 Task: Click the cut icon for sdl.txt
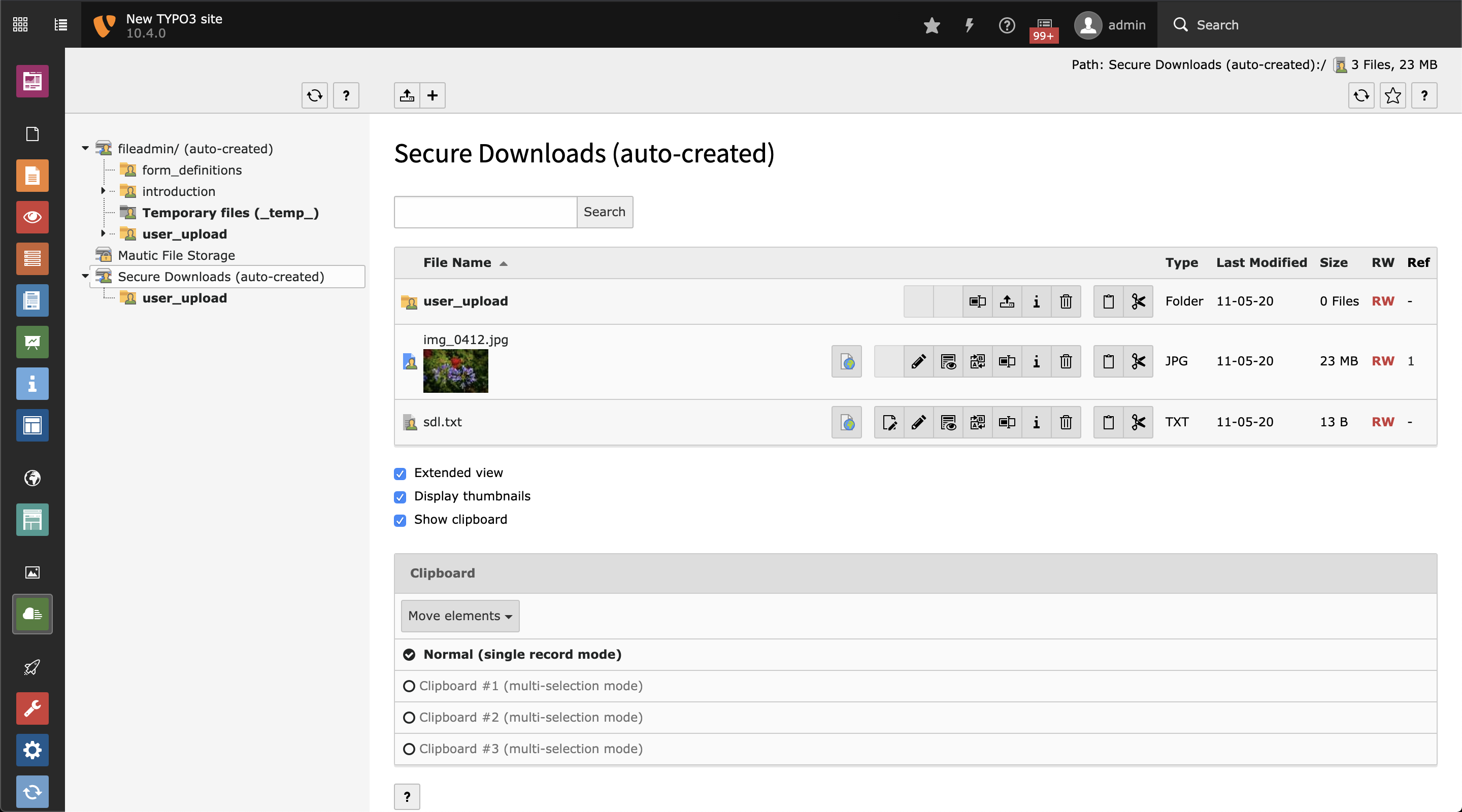1138,422
